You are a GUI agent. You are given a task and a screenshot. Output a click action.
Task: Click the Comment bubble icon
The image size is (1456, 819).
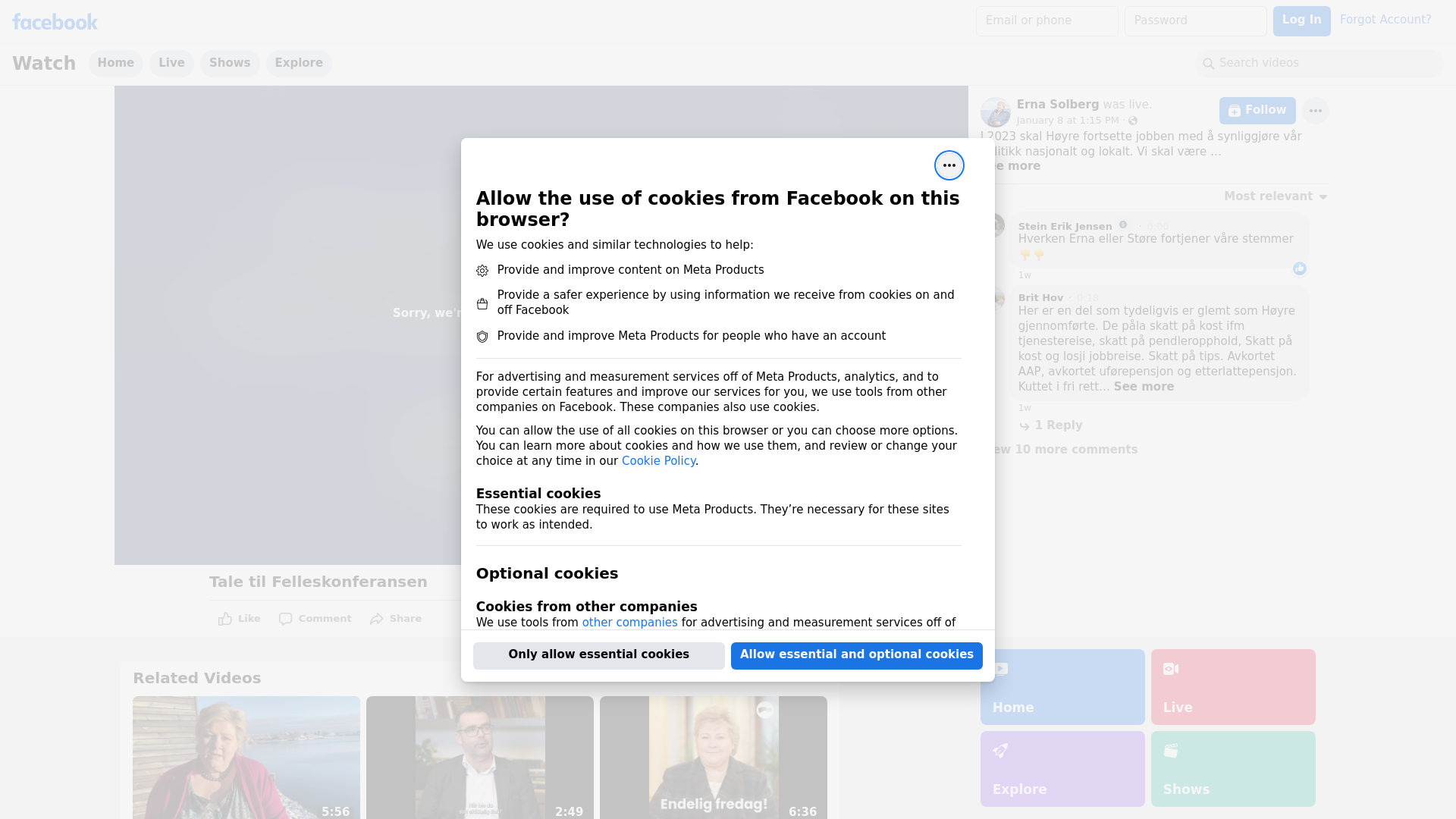pyautogui.click(x=285, y=619)
